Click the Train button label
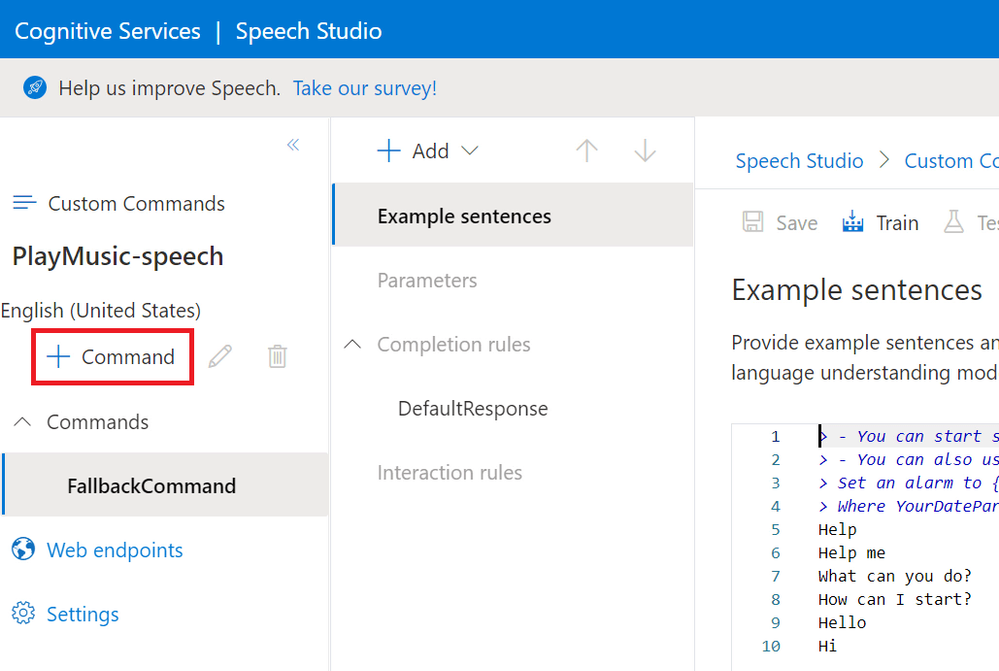The height and width of the screenshot is (671, 999). [897, 222]
